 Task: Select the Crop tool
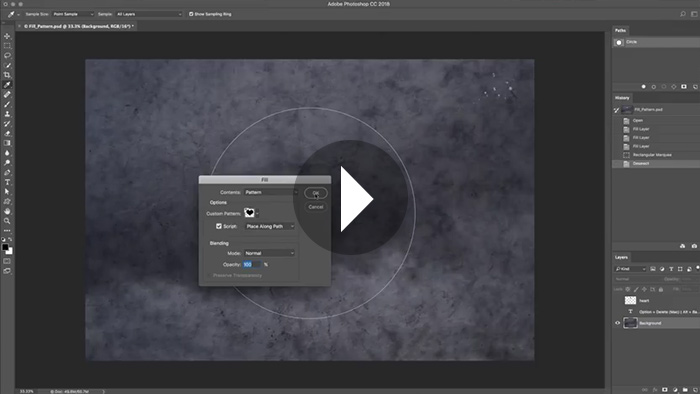(x=7, y=75)
